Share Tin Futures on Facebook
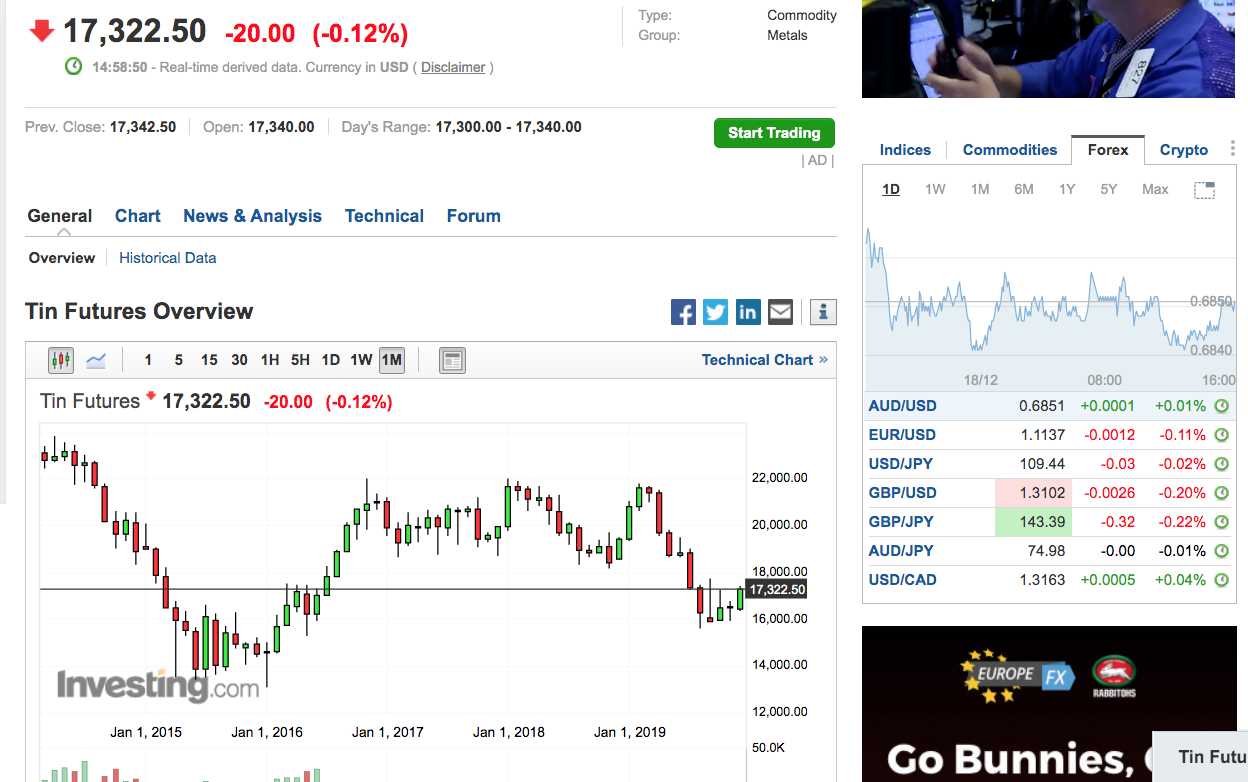This screenshot has width=1248, height=782. [x=683, y=312]
